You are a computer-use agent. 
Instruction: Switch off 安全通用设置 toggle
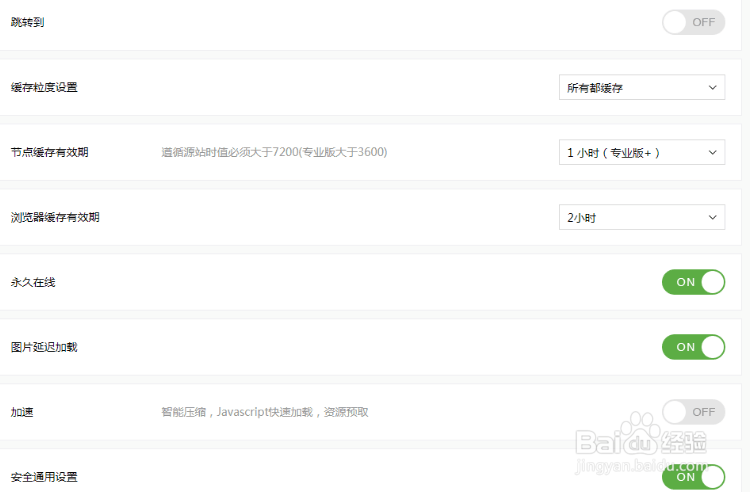coord(693,477)
